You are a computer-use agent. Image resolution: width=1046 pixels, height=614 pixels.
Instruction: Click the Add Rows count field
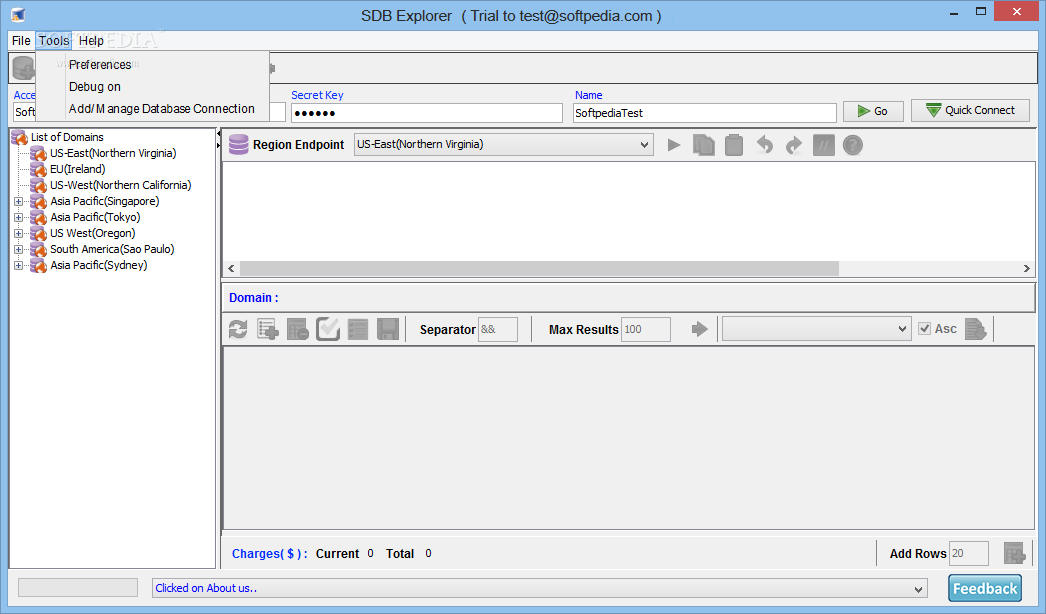[969, 553]
